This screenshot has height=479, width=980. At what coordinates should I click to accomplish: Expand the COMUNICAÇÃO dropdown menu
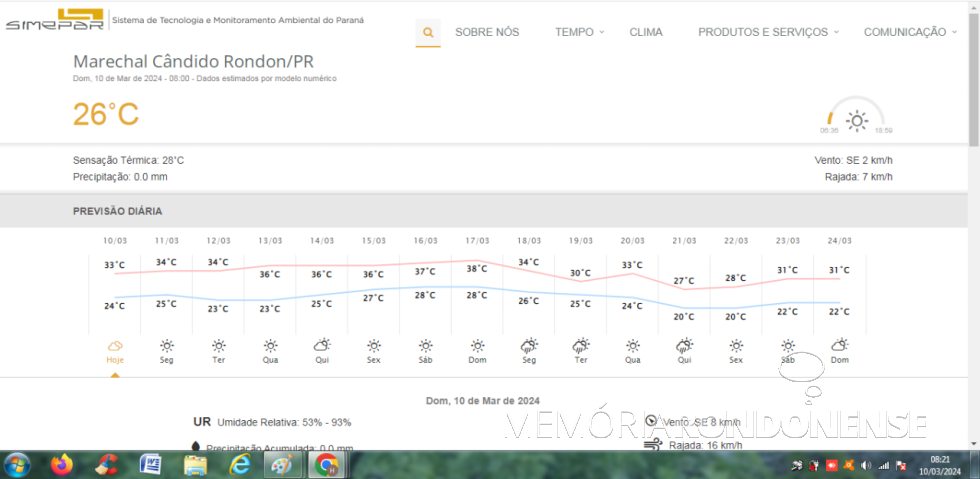[x=910, y=32]
